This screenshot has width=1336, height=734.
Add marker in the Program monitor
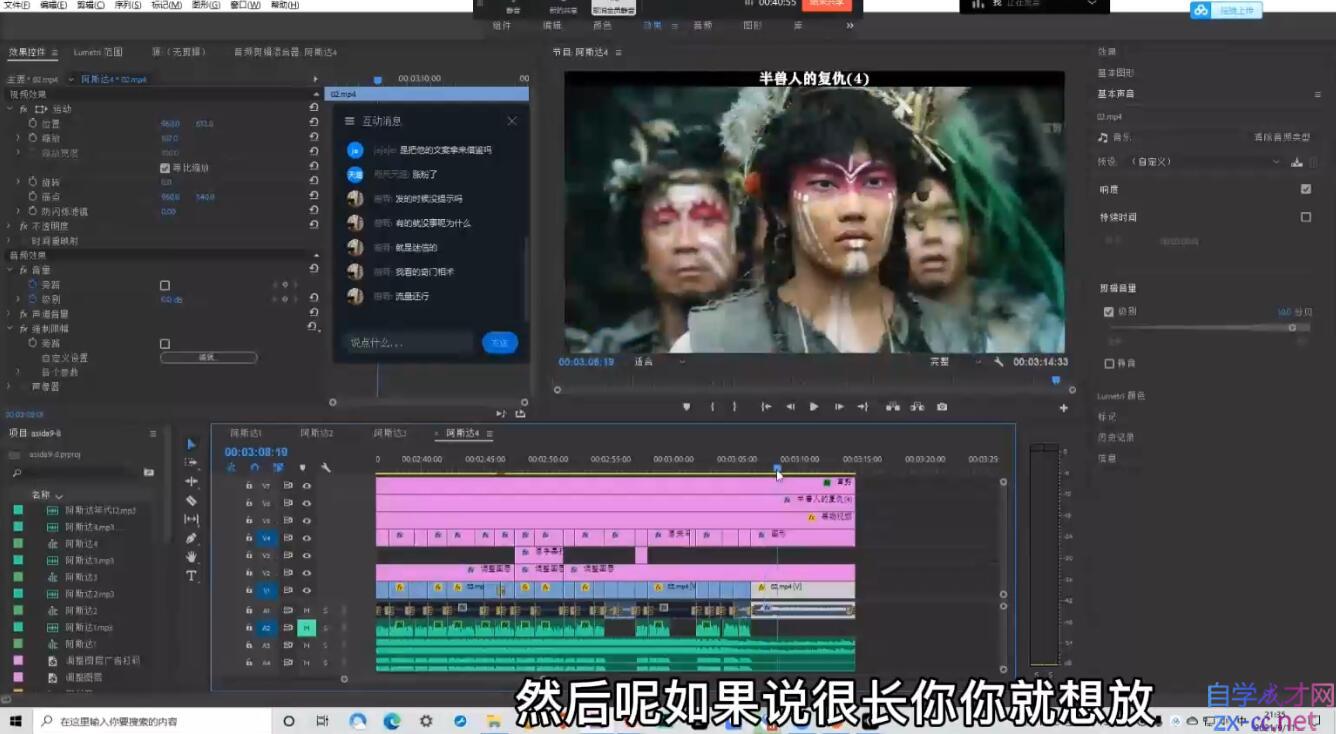(x=686, y=407)
